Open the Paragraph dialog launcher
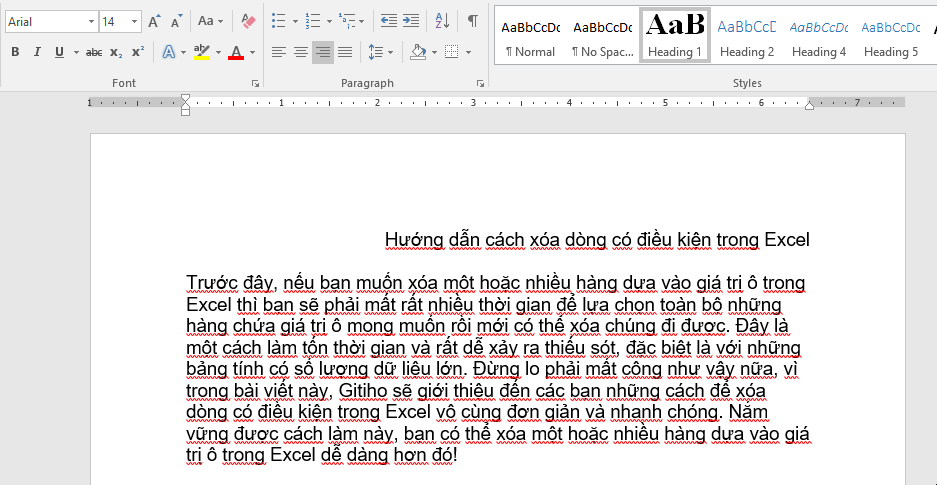This screenshot has height=485, width=937. pos(479,84)
